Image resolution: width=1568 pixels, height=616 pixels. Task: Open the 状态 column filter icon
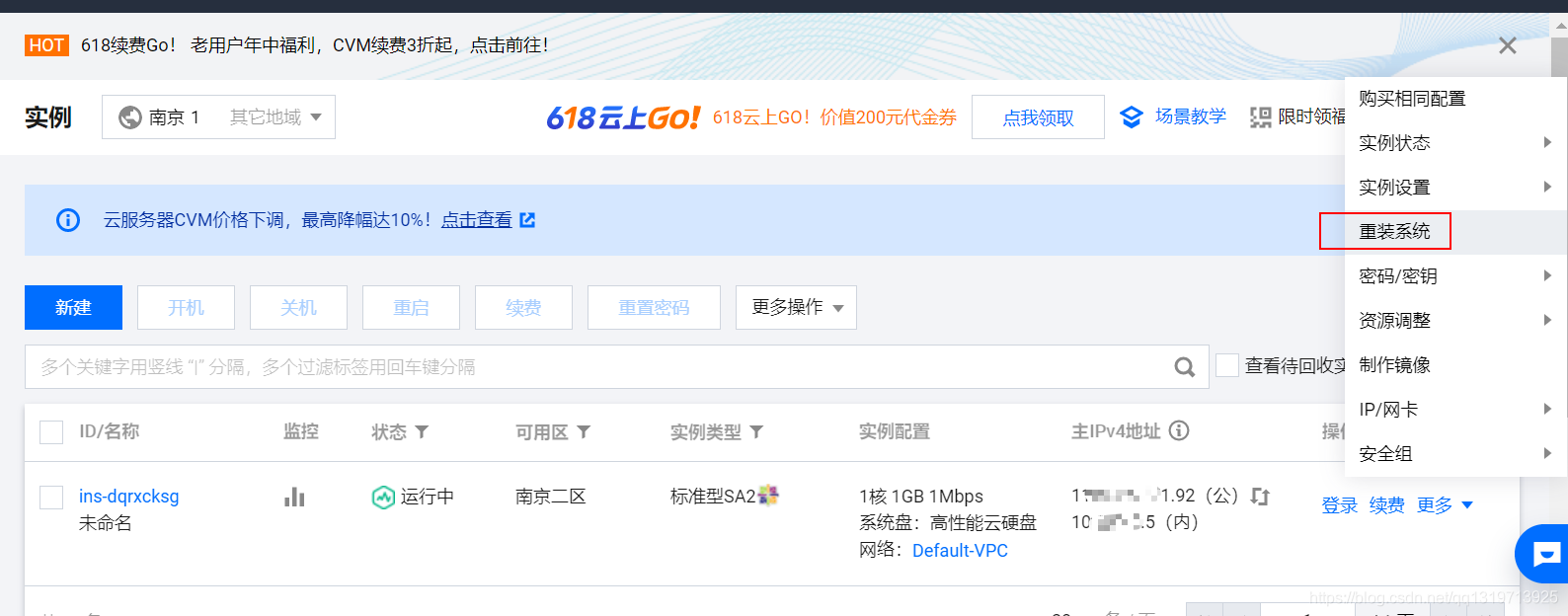[x=422, y=432]
